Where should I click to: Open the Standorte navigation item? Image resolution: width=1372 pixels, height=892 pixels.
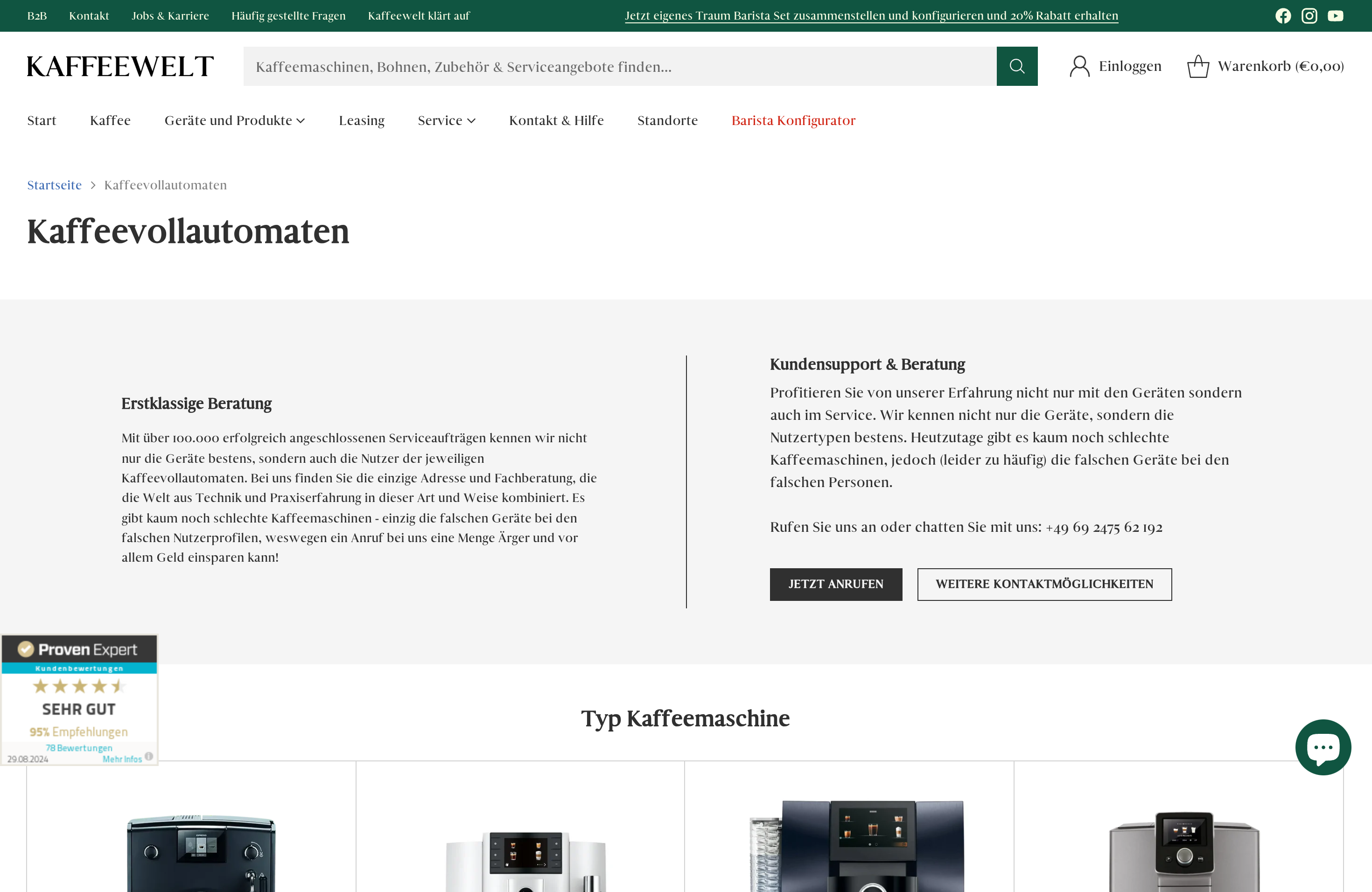[667, 120]
